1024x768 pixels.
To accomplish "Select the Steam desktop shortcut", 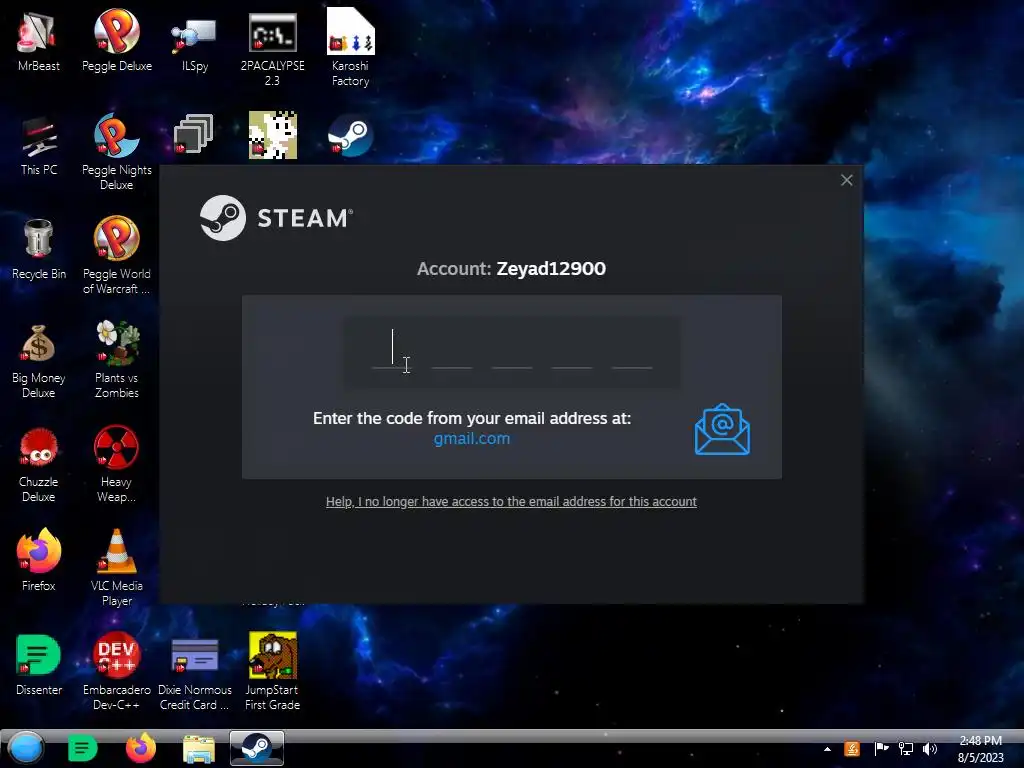I will tap(350, 135).
